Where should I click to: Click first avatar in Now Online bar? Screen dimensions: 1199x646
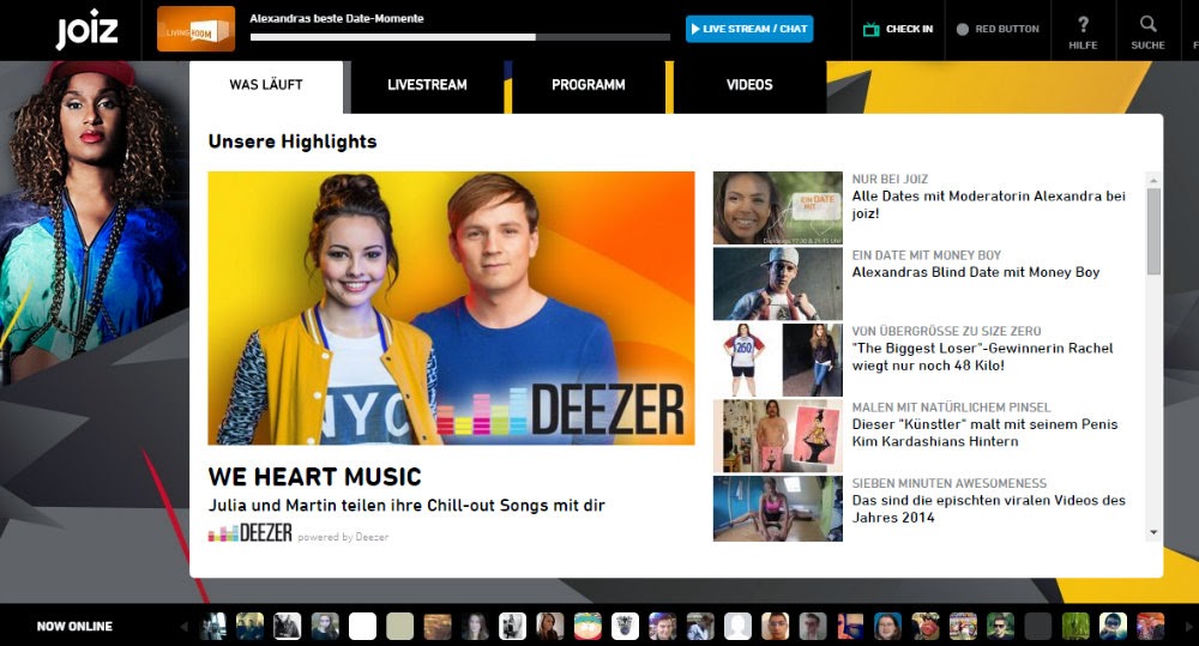213,626
